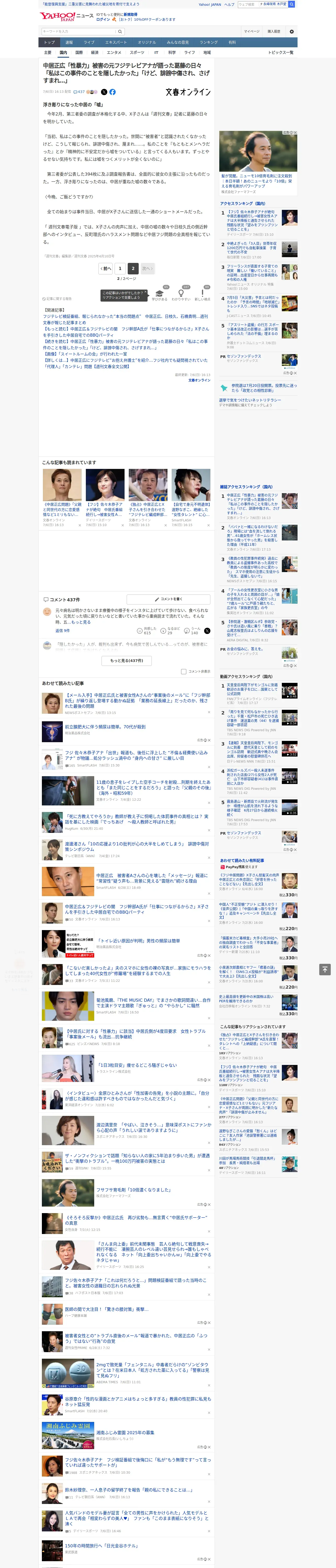Open the ランキング navigation tab

(x=209, y=43)
